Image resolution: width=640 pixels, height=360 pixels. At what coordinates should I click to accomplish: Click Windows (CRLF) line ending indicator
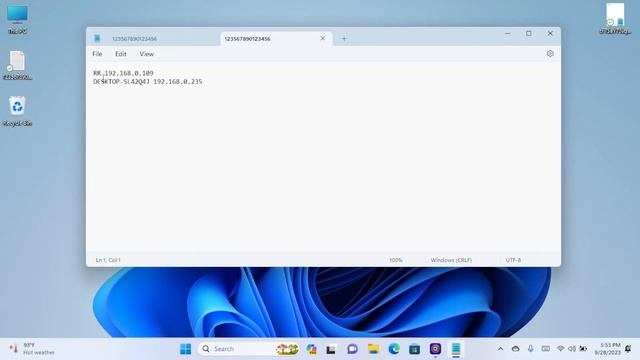(x=451, y=260)
